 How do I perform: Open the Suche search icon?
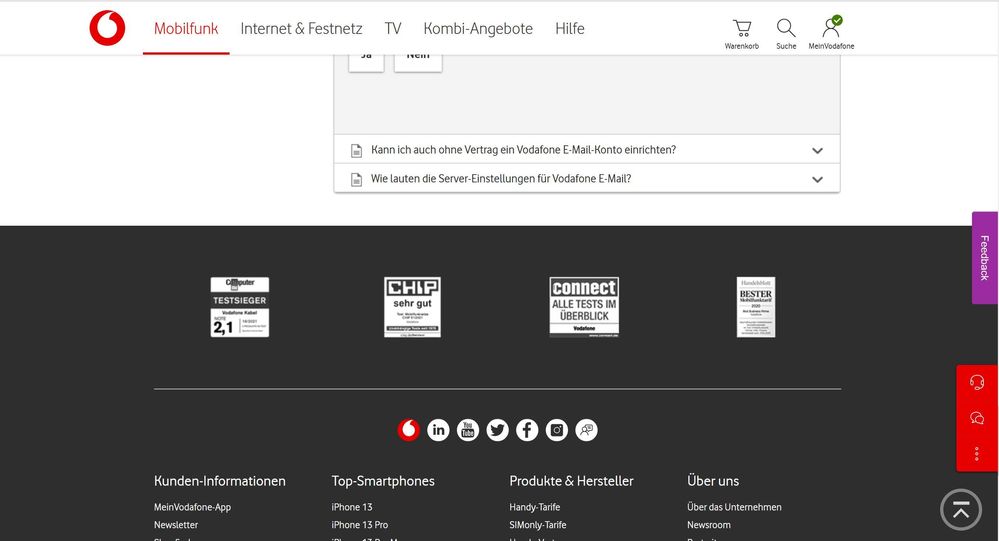pyautogui.click(x=786, y=34)
